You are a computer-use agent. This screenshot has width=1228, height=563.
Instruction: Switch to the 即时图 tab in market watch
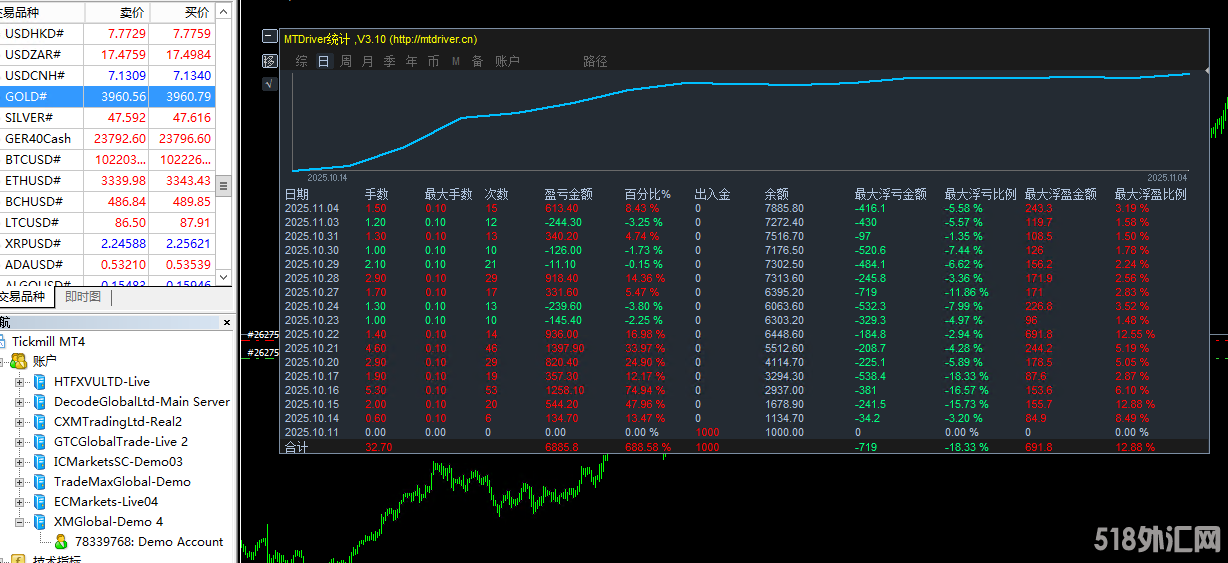pos(83,297)
